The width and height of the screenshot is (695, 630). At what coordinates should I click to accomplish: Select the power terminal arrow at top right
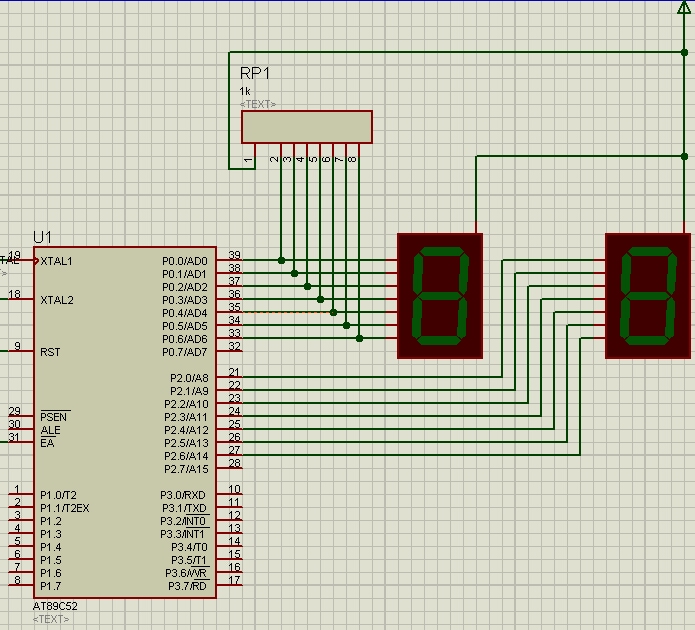(684, 9)
